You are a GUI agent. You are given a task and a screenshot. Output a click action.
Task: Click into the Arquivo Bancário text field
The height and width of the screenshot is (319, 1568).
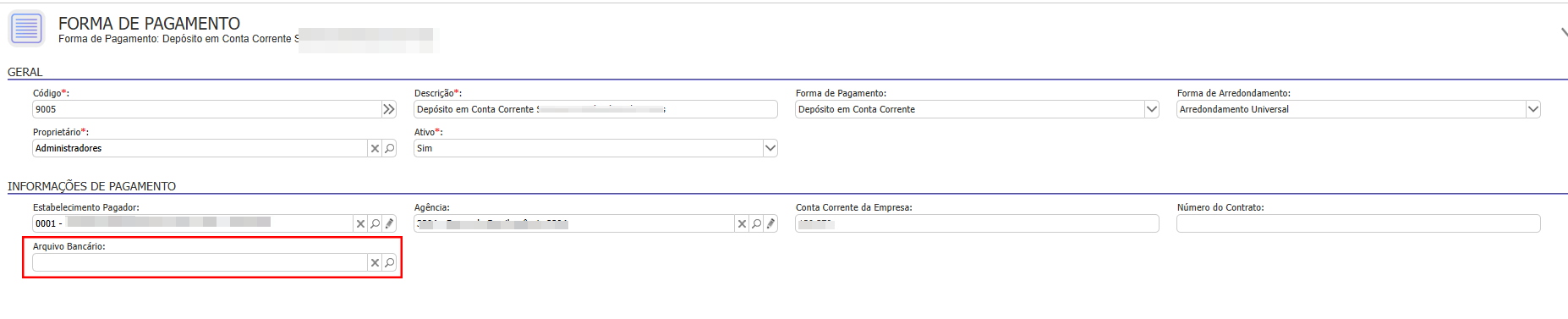tap(200, 262)
